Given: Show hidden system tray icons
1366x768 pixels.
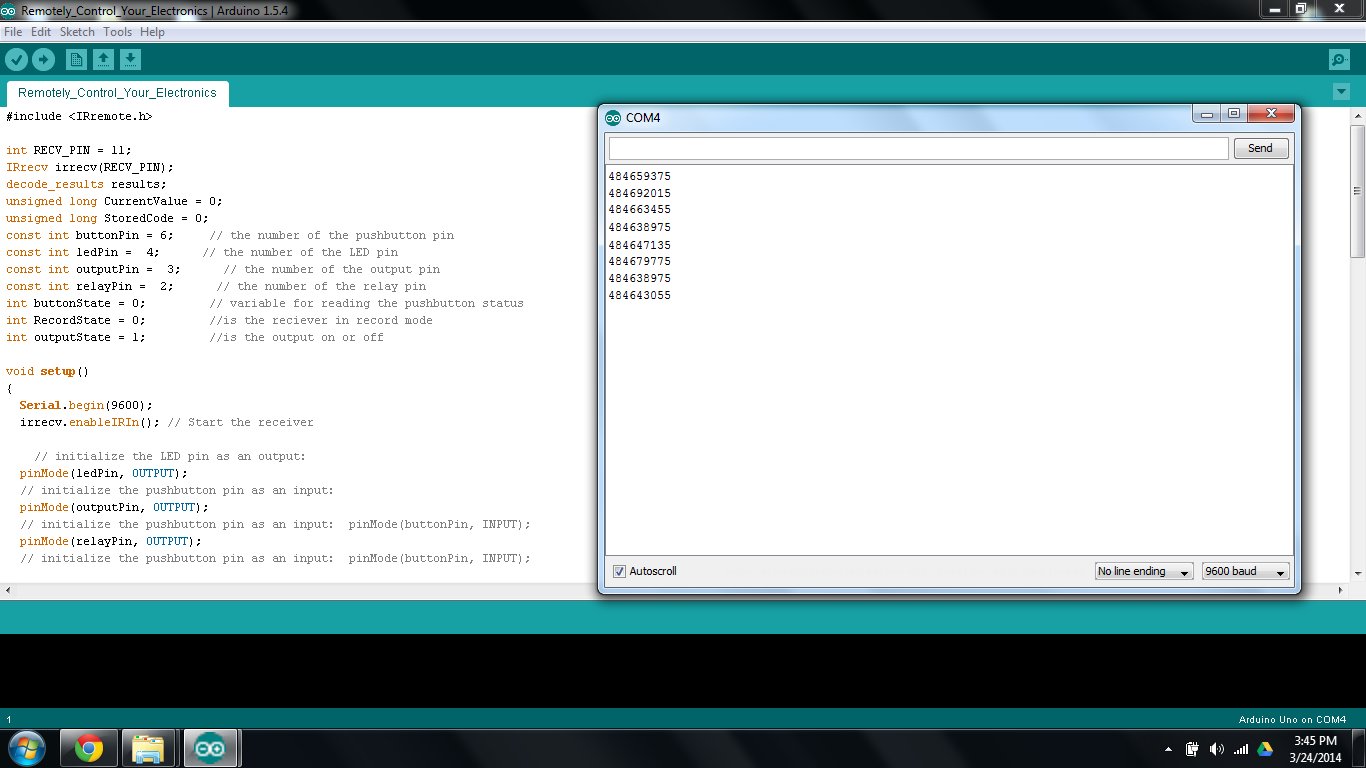Looking at the screenshot, I should pyautogui.click(x=1169, y=749).
